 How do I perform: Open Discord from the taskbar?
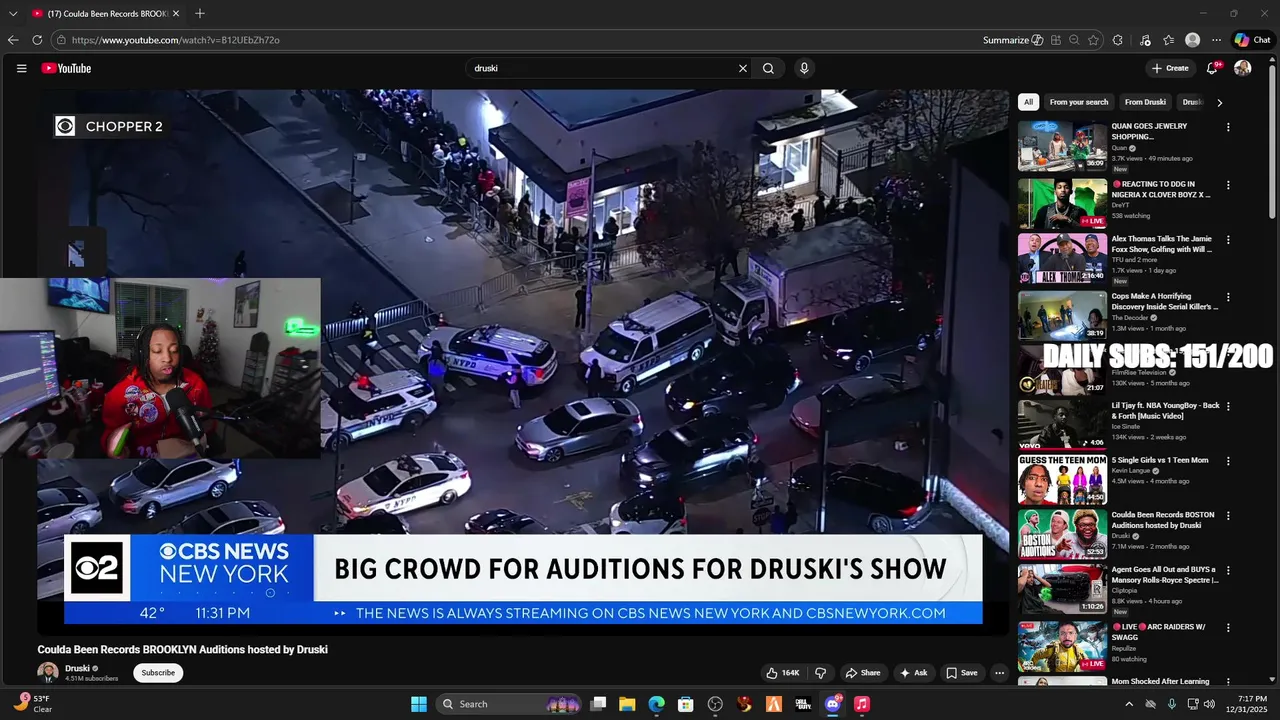pyautogui.click(x=833, y=704)
